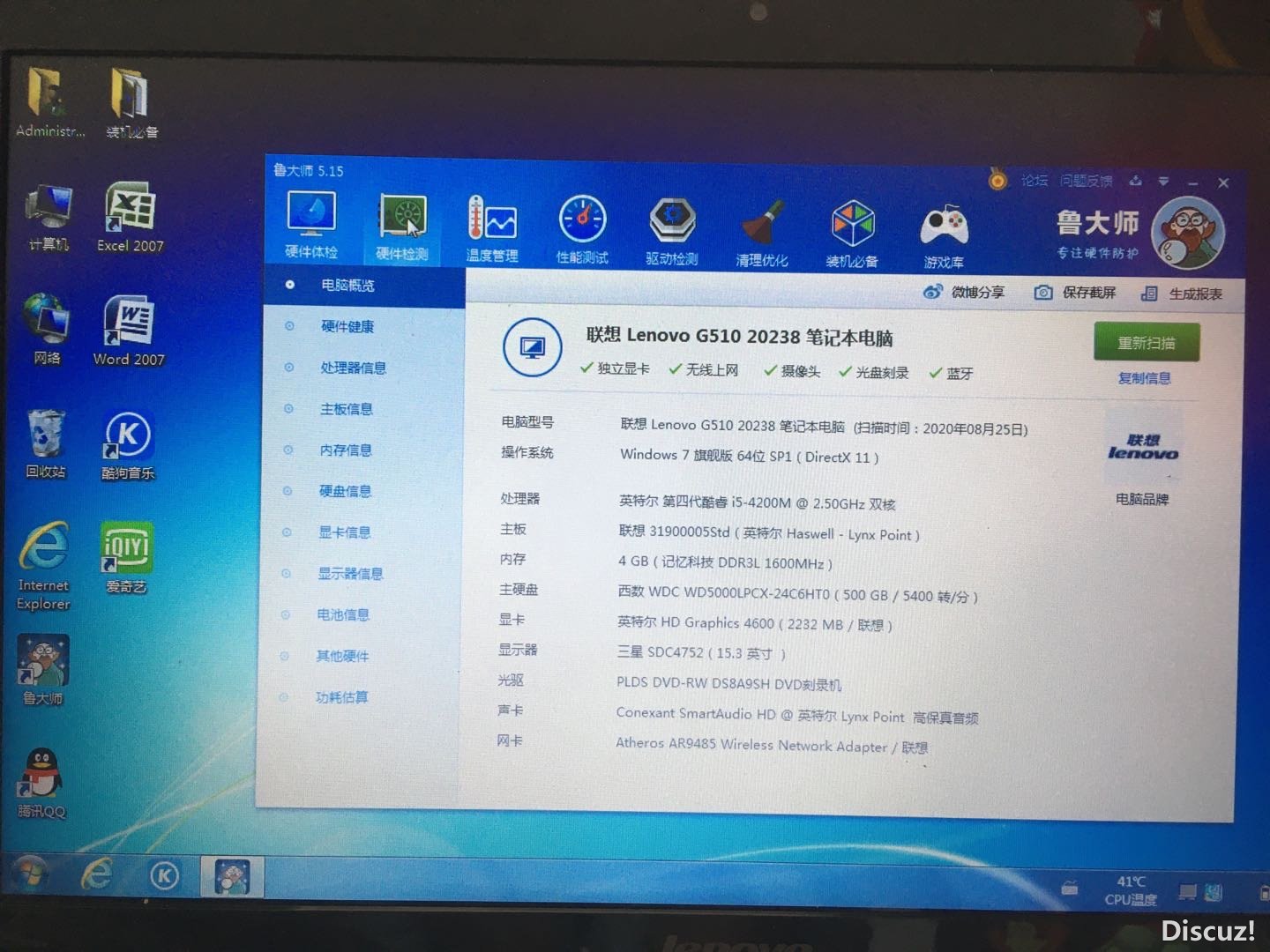This screenshot has height=952, width=1270.
Task: Open the 装机必备 desktop folder
Action: click(x=131, y=104)
